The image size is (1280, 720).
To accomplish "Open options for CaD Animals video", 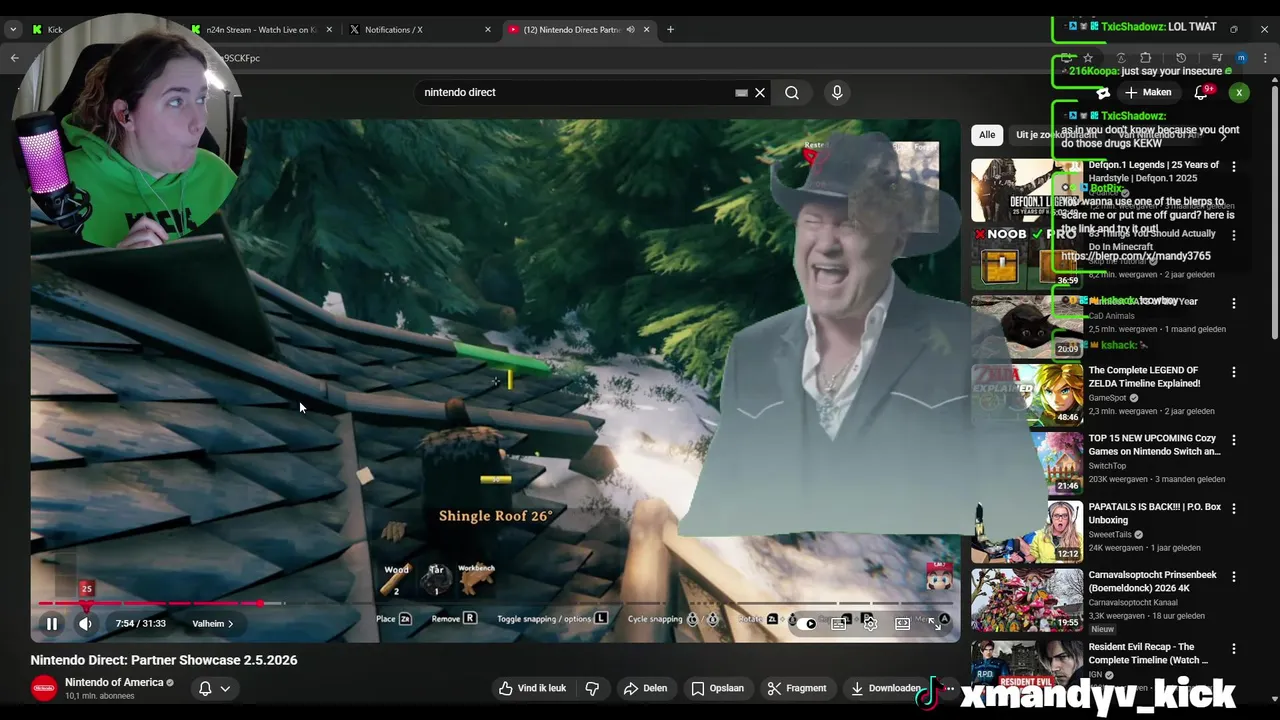I will [x=1233, y=303].
